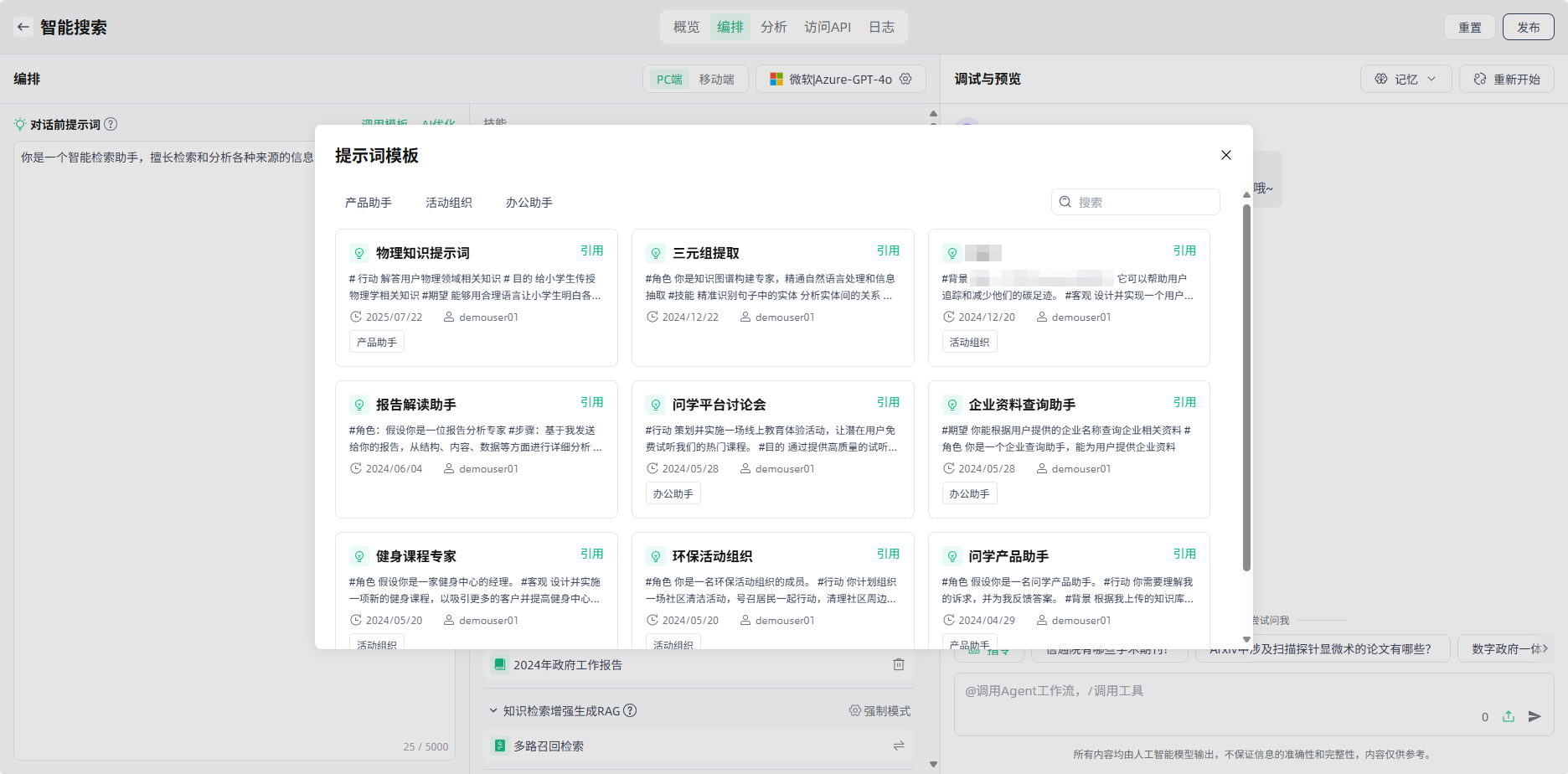The width and height of the screenshot is (1568, 774).
Task: Click 引用 on 报告解读助手 template
Action: point(592,402)
